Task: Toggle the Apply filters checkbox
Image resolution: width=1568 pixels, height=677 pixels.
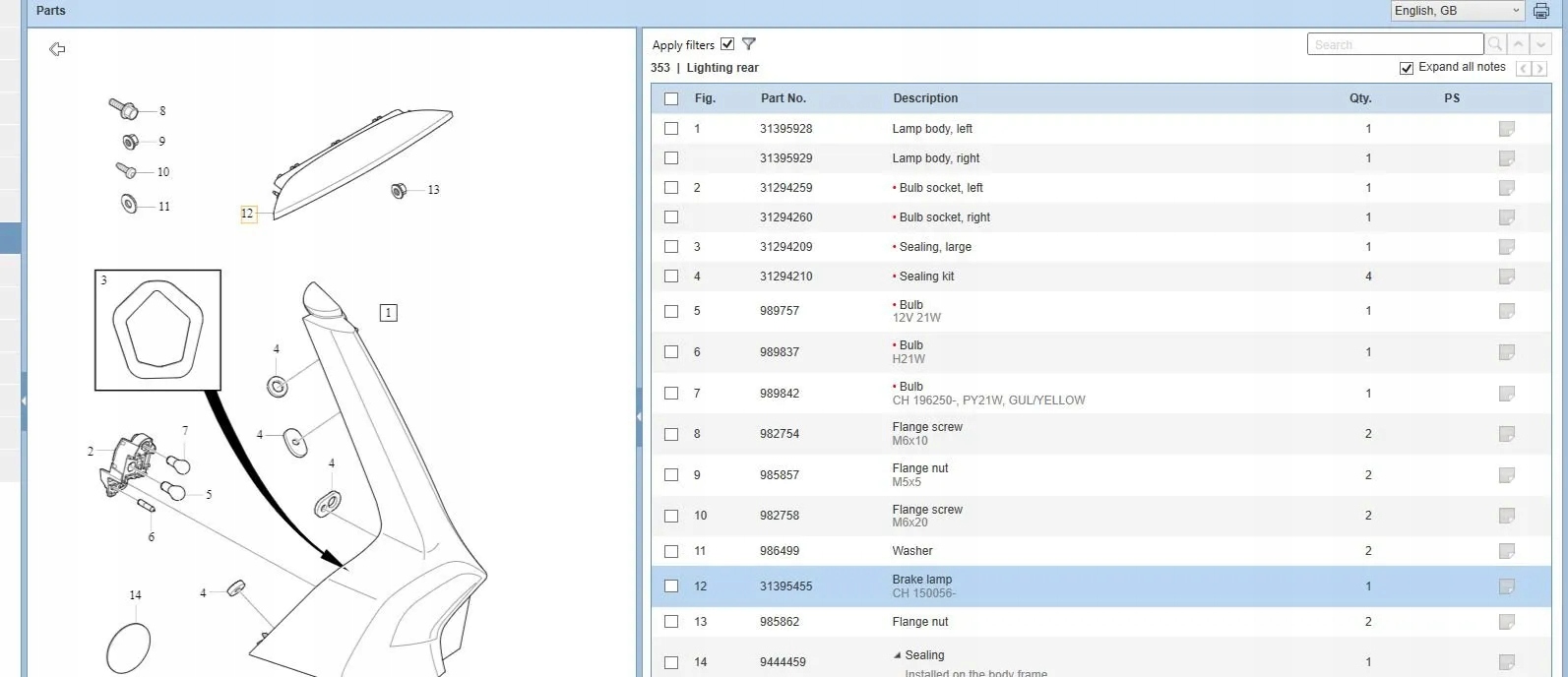Action: coord(727,44)
